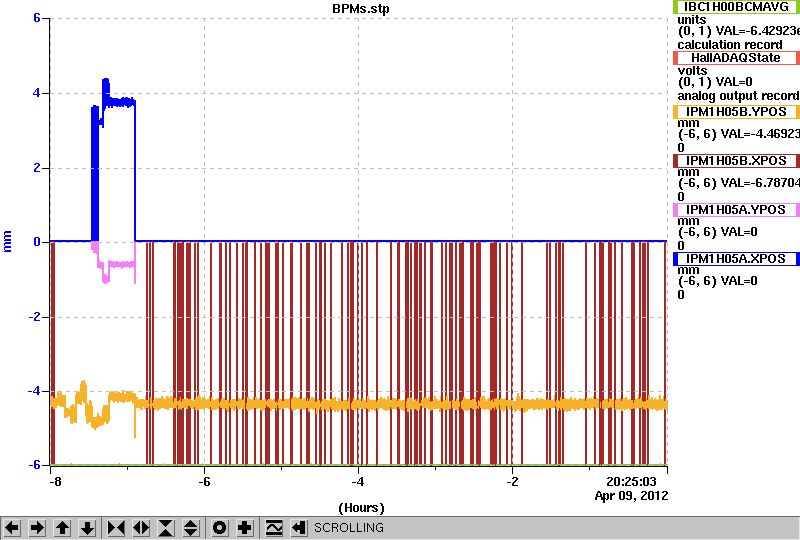
Task: Click the 'units' text under IBC1H00BCMAVG
Action: [x=692, y=20]
